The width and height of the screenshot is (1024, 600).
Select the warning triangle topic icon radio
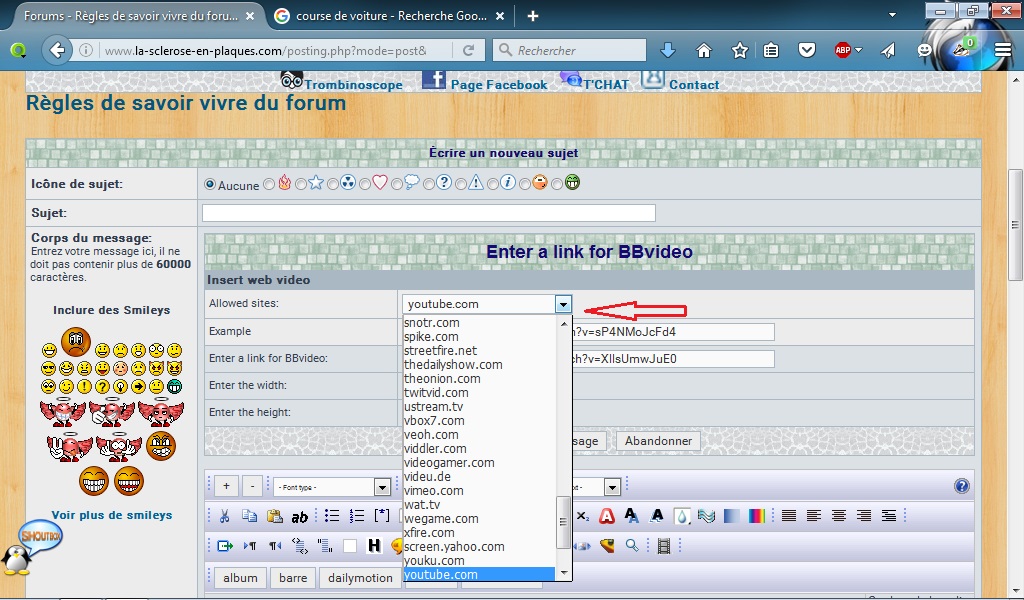(x=461, y=185)
